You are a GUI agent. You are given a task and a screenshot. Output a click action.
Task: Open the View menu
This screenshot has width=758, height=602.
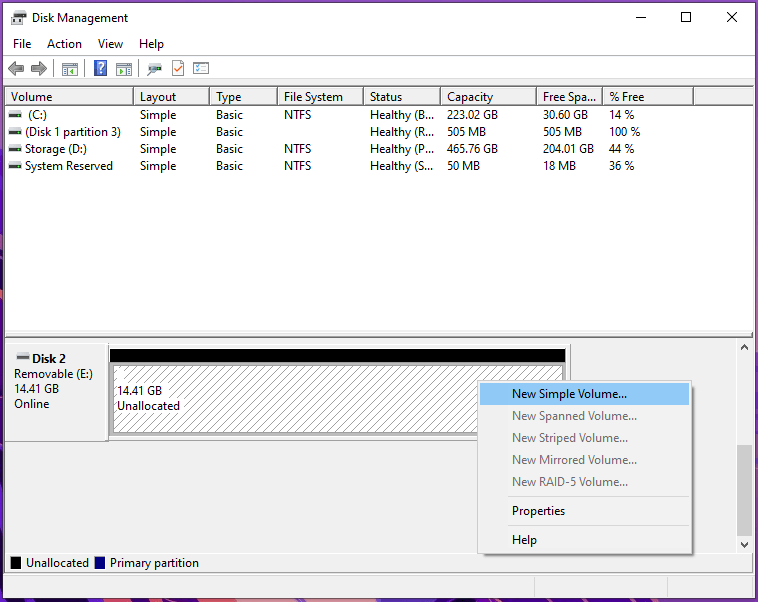[110, 44]
